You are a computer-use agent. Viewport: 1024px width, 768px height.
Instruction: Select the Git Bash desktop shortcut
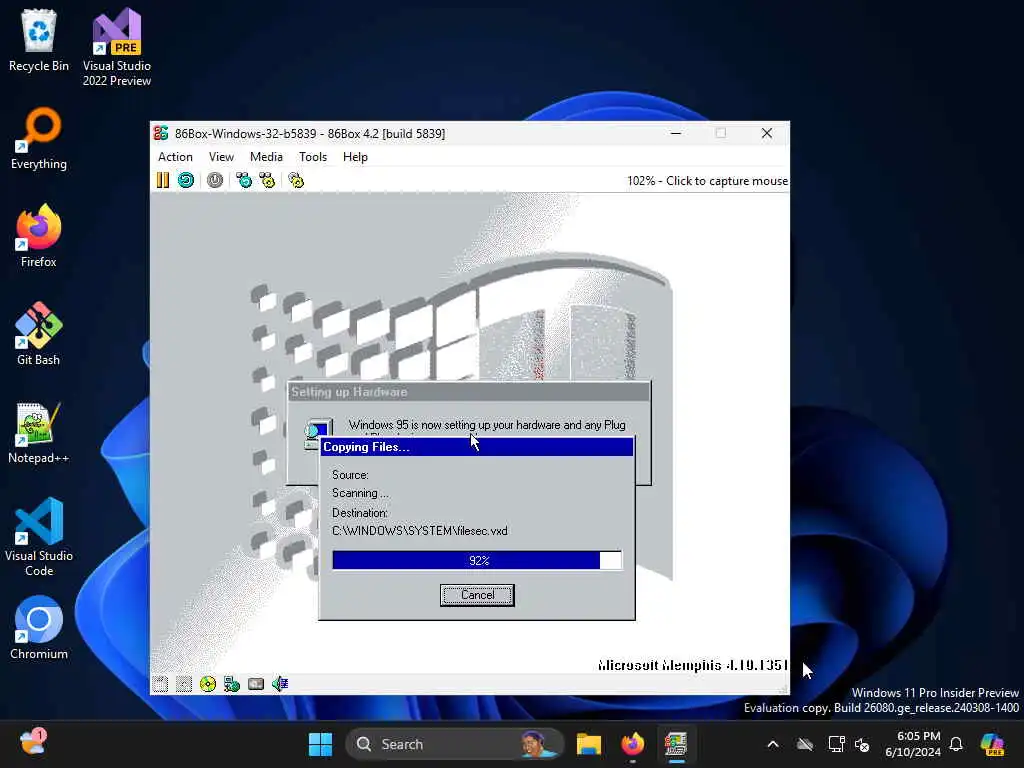39,334
